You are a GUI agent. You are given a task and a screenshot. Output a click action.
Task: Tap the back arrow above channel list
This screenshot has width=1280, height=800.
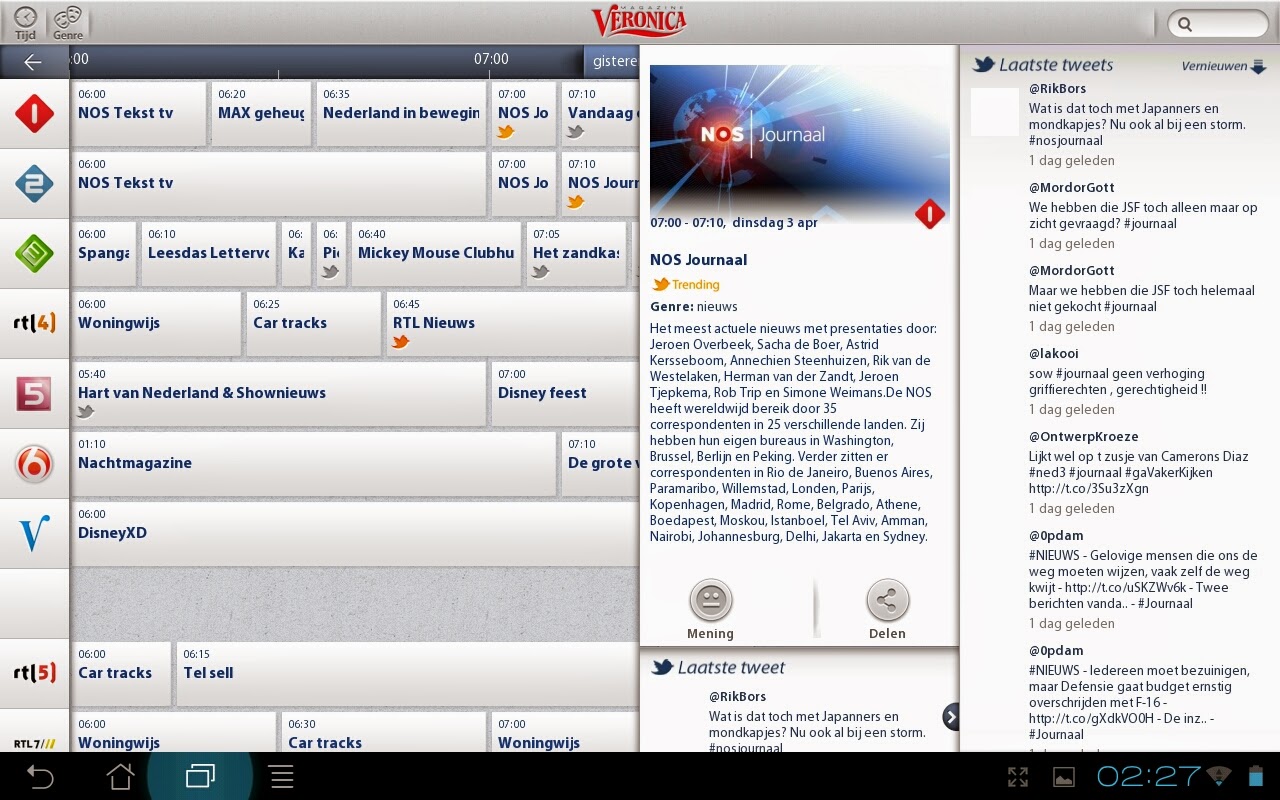click(33, 62)
